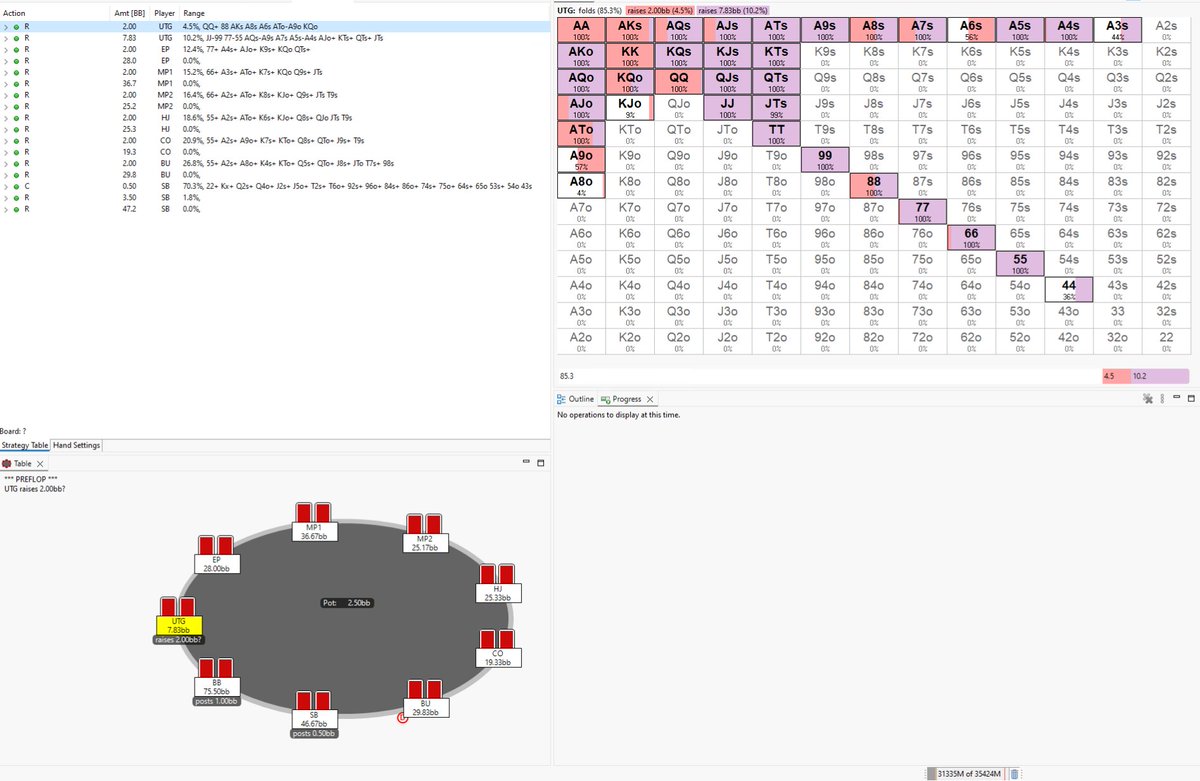Switch to the Strategy Table tab

(x=25, y=445)
